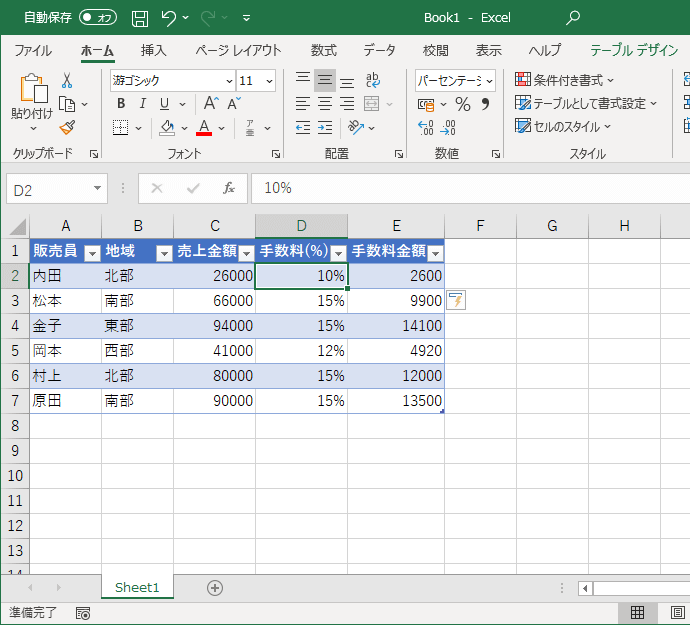Open the Name Box dropdown arrow
This screenshot has height=625, width=690.
tap(97, 188)
